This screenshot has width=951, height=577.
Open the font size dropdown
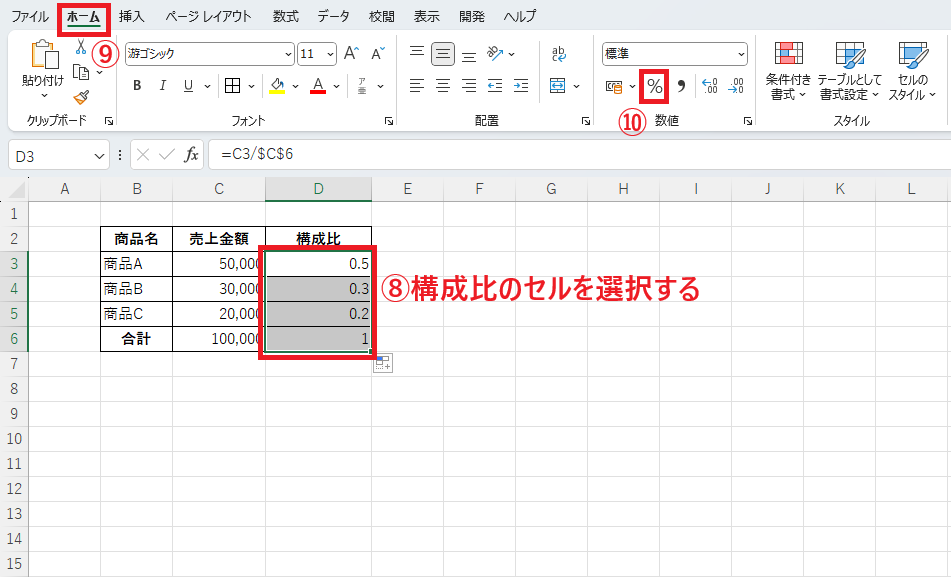331,54
